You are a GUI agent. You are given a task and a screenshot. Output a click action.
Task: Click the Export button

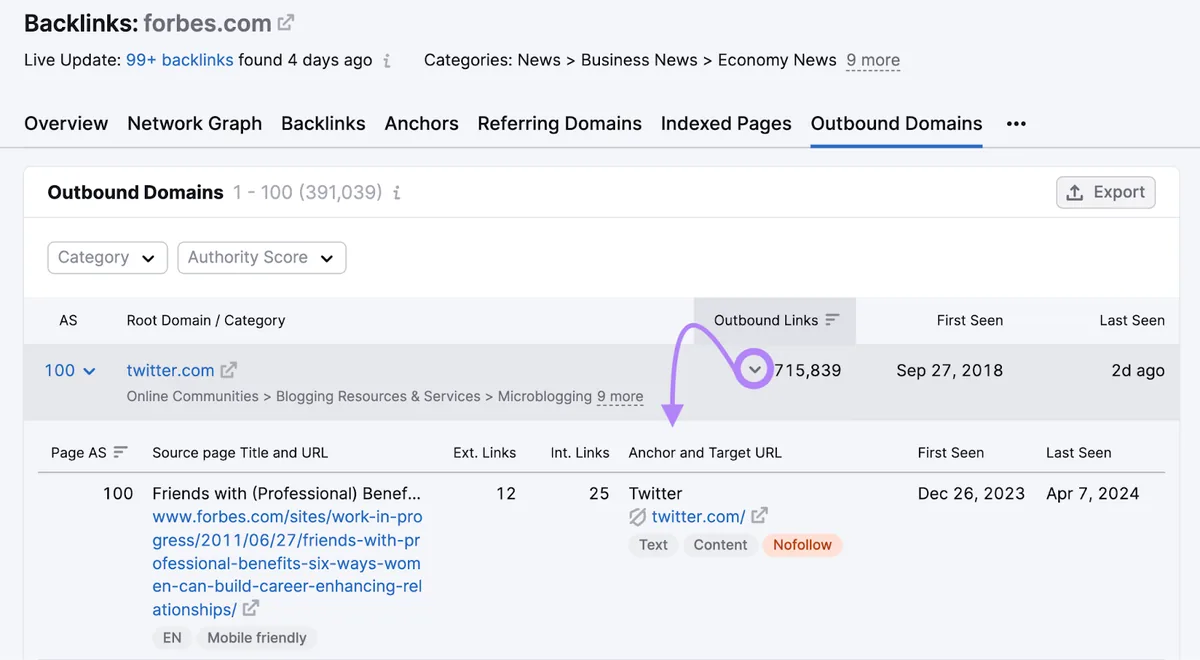[1106, 192]
